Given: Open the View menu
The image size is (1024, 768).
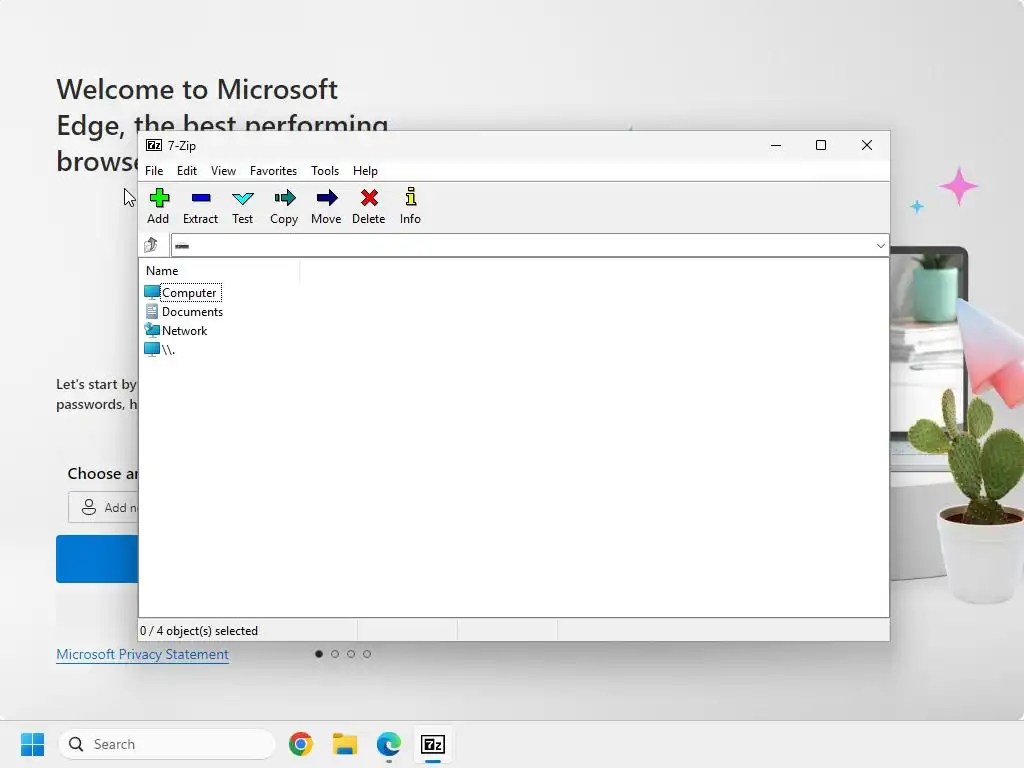Looking at the screenshot, I should 223,170.
